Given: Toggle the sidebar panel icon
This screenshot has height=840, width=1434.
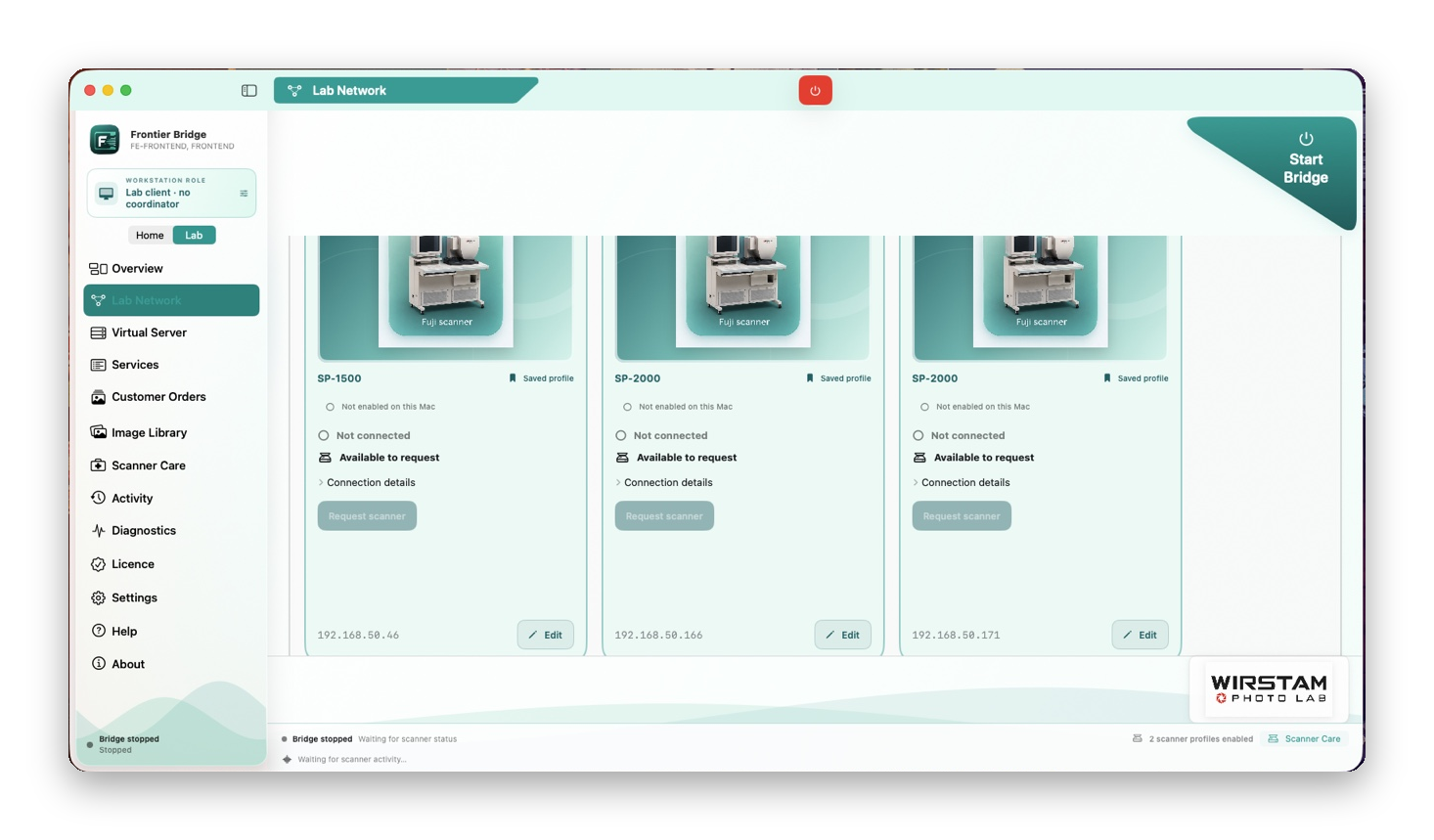Looking at the screenshot, I should coord(249,91).
